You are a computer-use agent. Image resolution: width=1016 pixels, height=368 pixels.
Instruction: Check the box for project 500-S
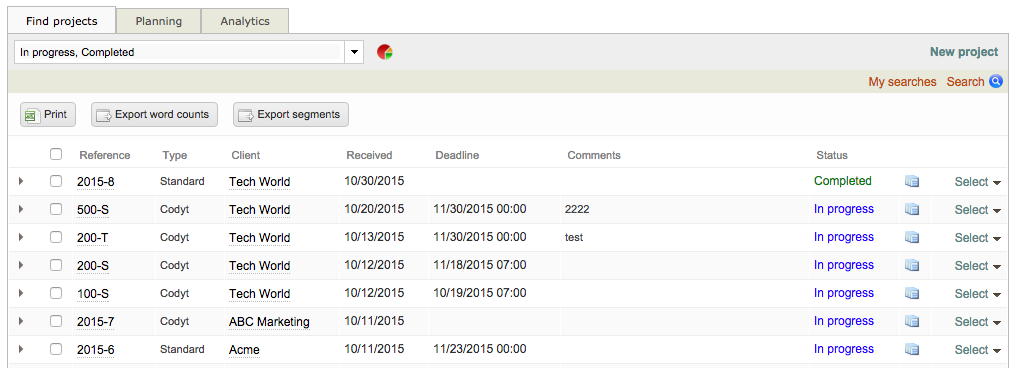56,209
